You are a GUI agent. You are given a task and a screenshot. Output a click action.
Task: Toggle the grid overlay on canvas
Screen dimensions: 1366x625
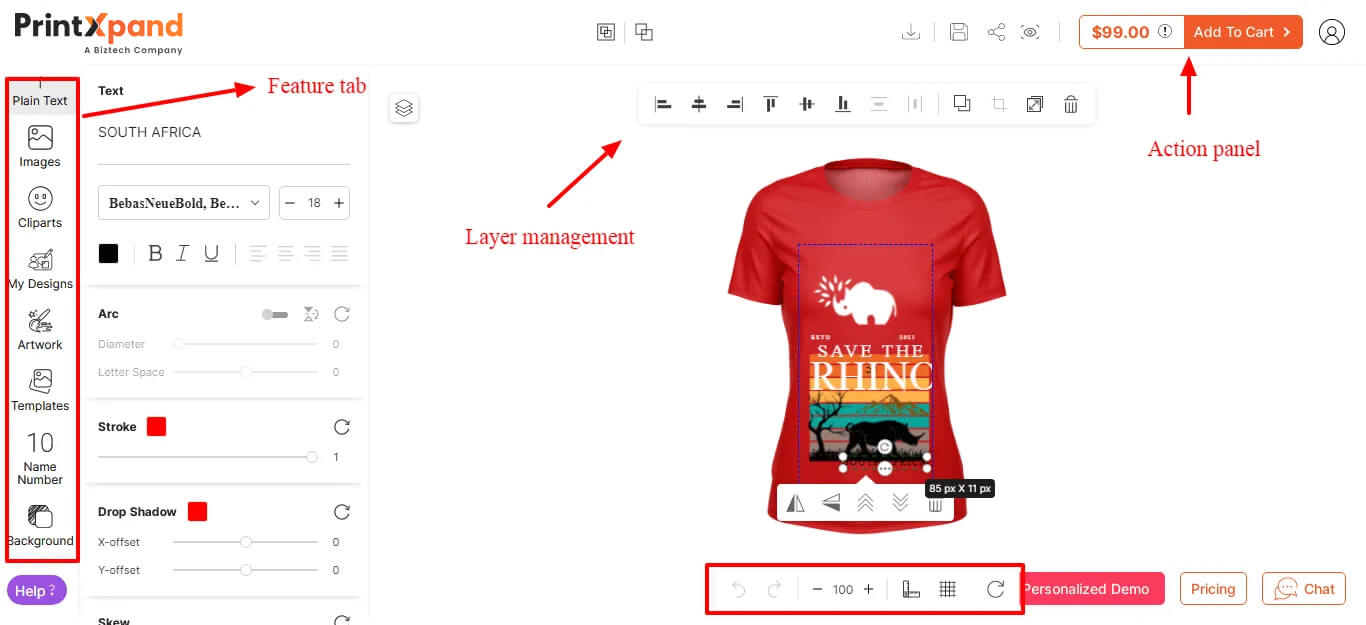coord(948,589)
